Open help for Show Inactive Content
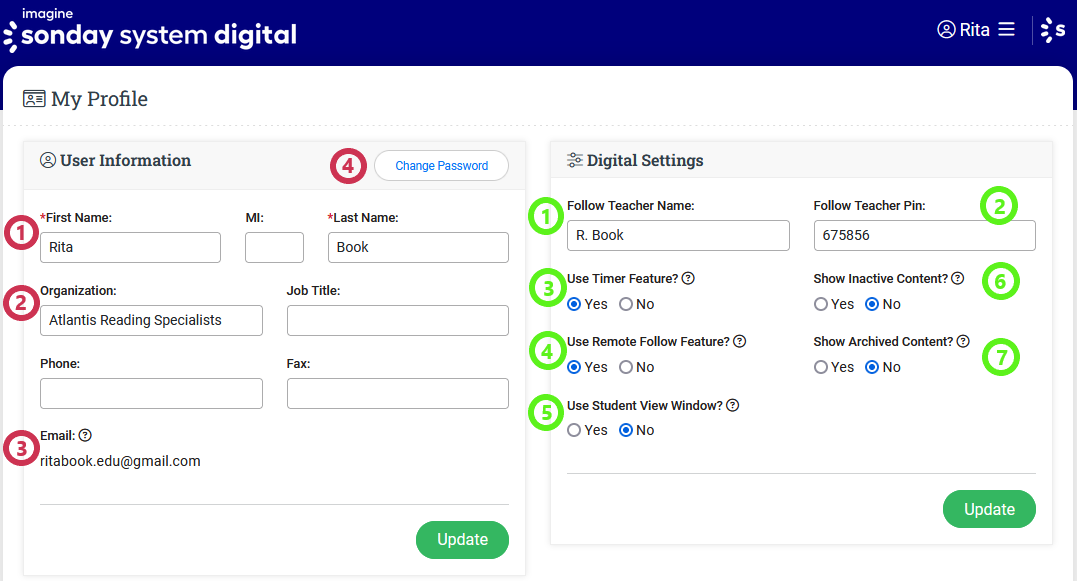 (x=958, y=279)
